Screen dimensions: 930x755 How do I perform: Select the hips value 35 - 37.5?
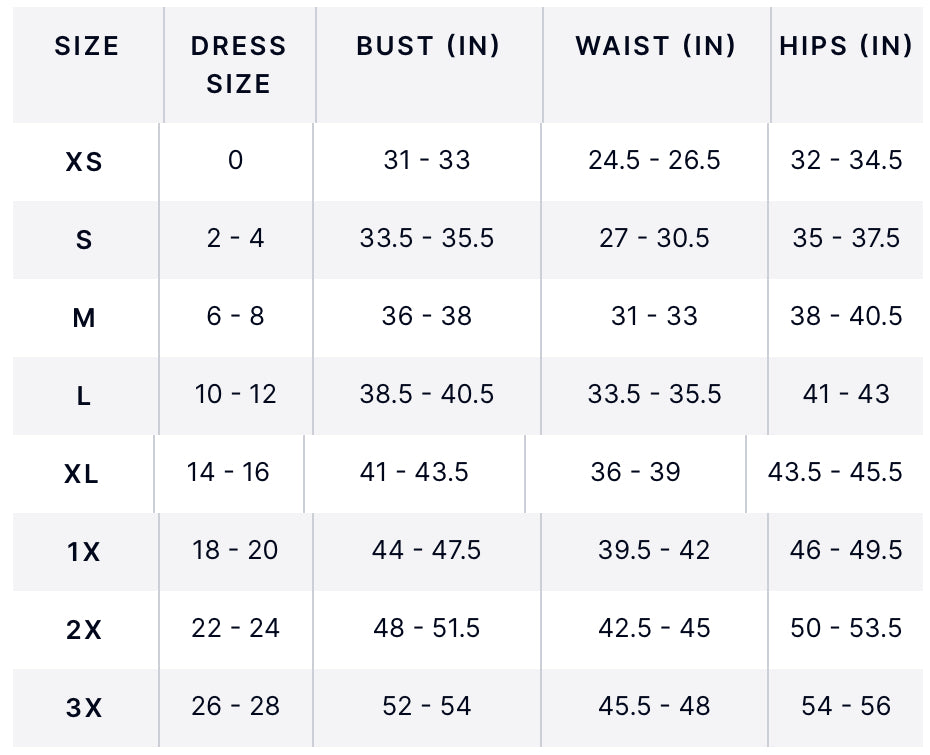(846, 238)
